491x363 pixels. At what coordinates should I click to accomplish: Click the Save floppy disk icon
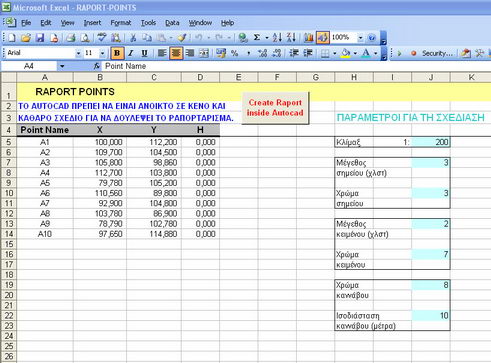tap(40, 38)
